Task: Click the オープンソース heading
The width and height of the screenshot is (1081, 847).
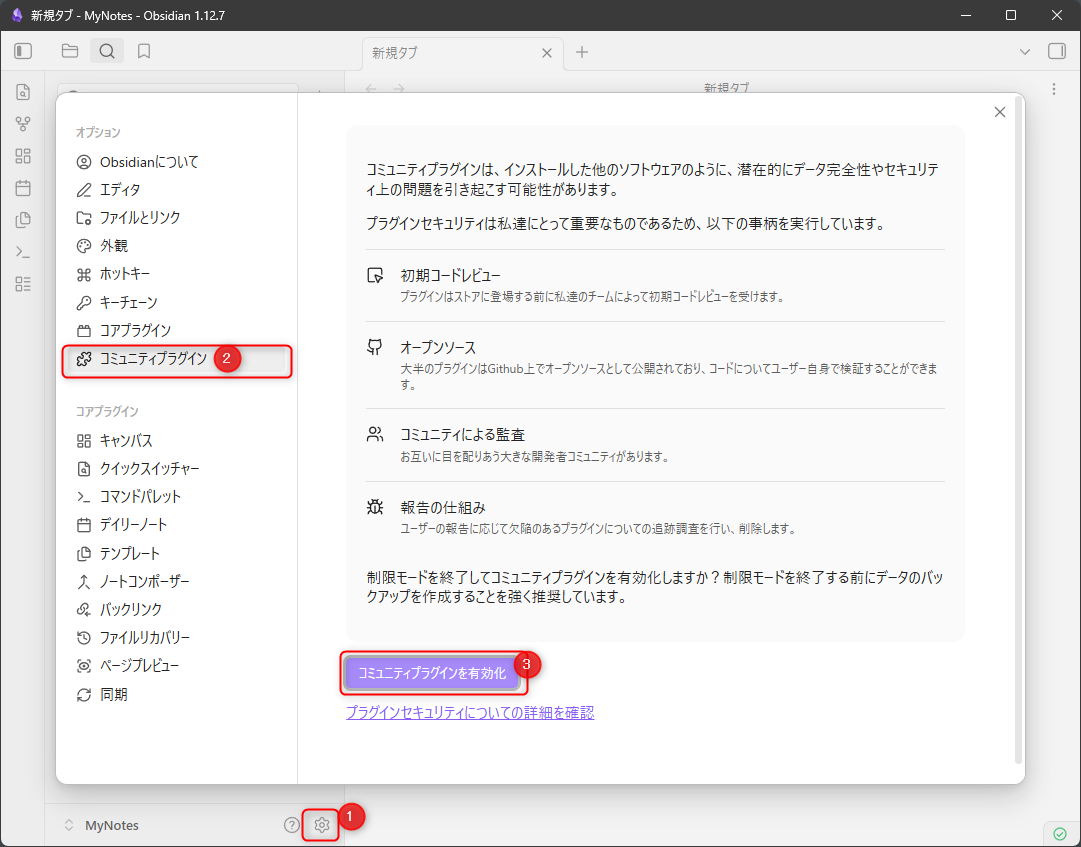Action: click(x=438, y=347)
